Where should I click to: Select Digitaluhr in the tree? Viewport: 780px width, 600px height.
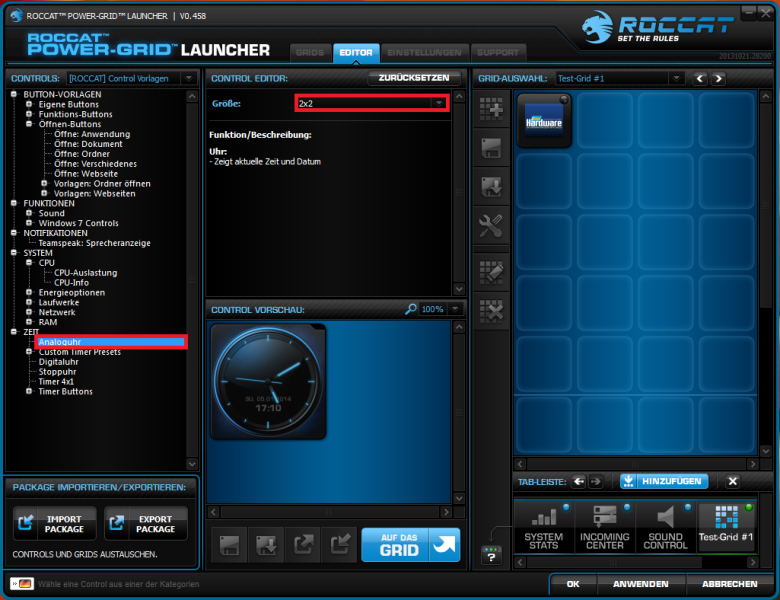tap(59, 362)
